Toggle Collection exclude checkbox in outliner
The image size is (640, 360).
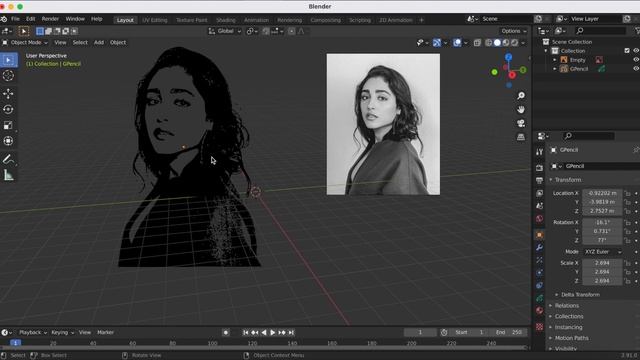pyautogui.click(x=627, y=51)
